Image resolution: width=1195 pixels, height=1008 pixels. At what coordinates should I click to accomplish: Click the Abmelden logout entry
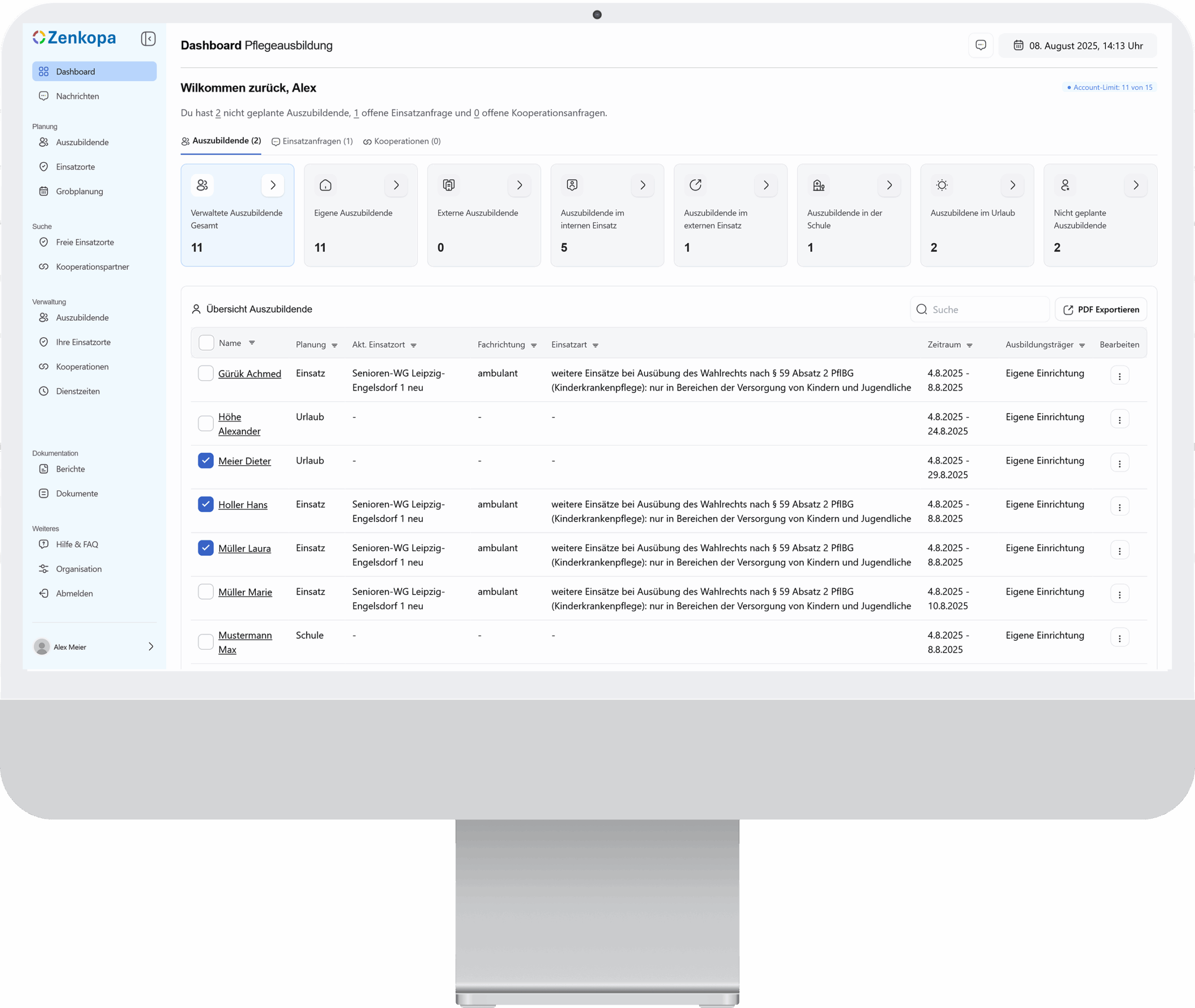[x=74, y=594]
